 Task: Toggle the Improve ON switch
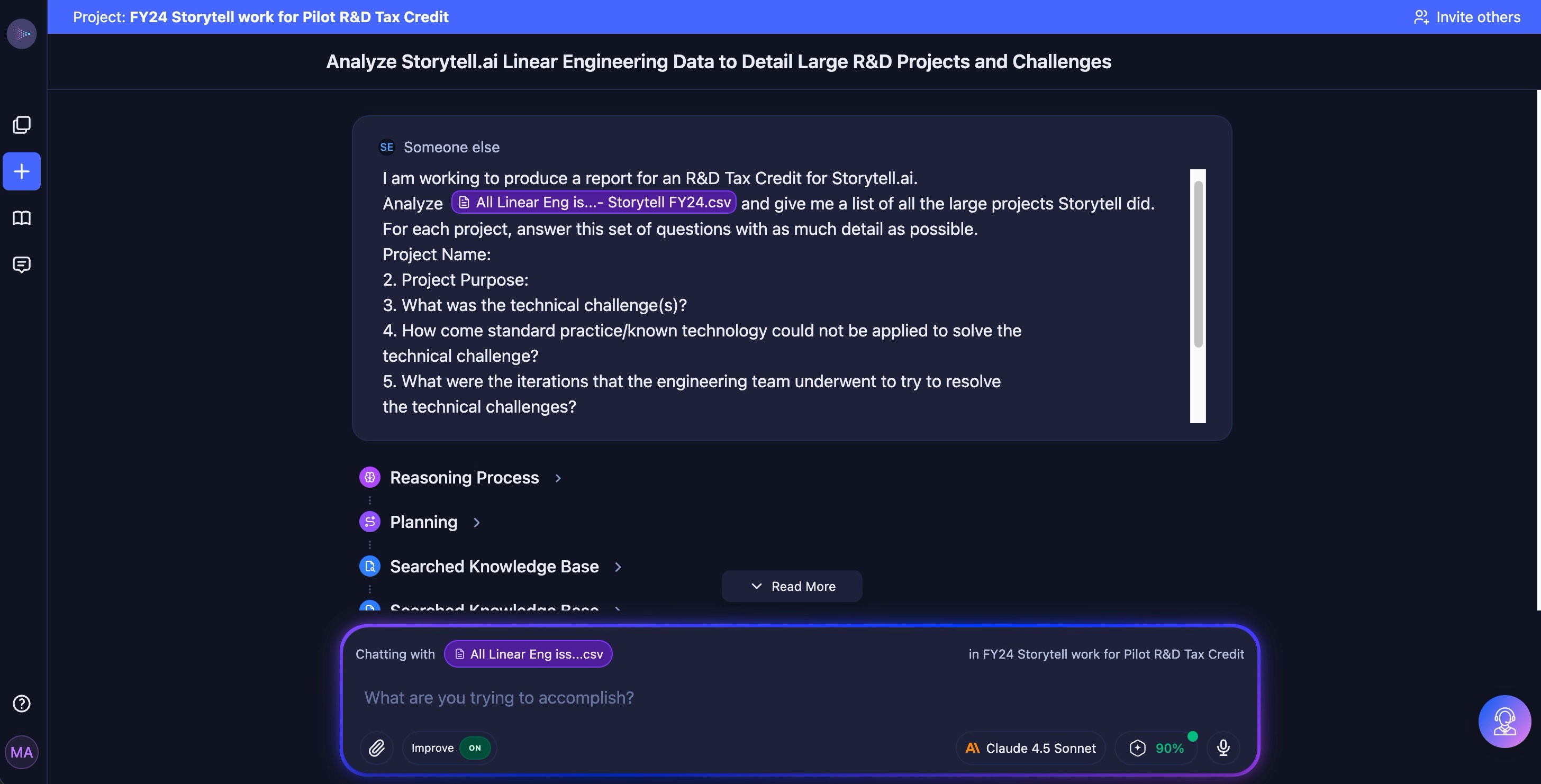point(474,748)
